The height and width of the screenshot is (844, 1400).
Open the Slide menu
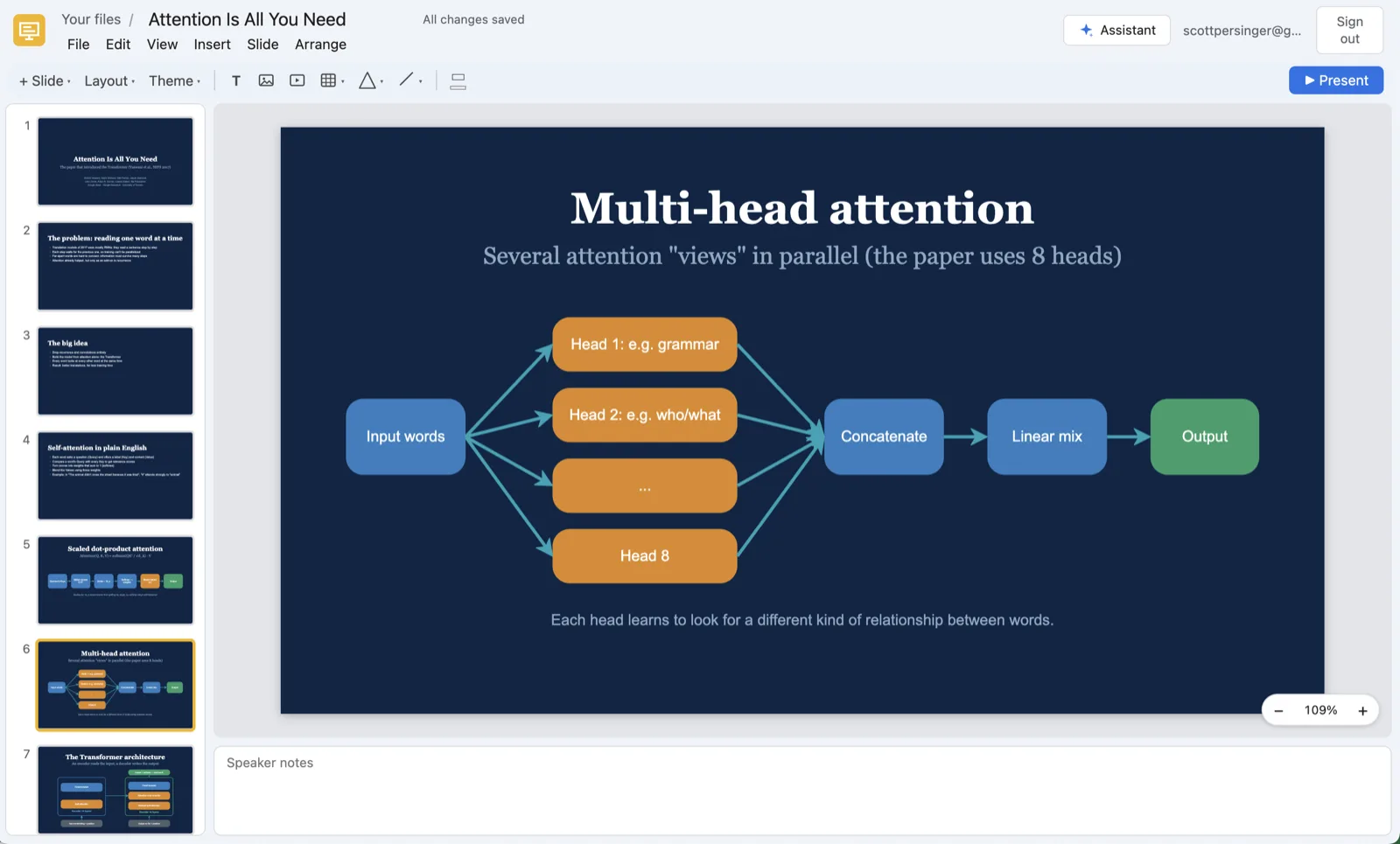262,45
